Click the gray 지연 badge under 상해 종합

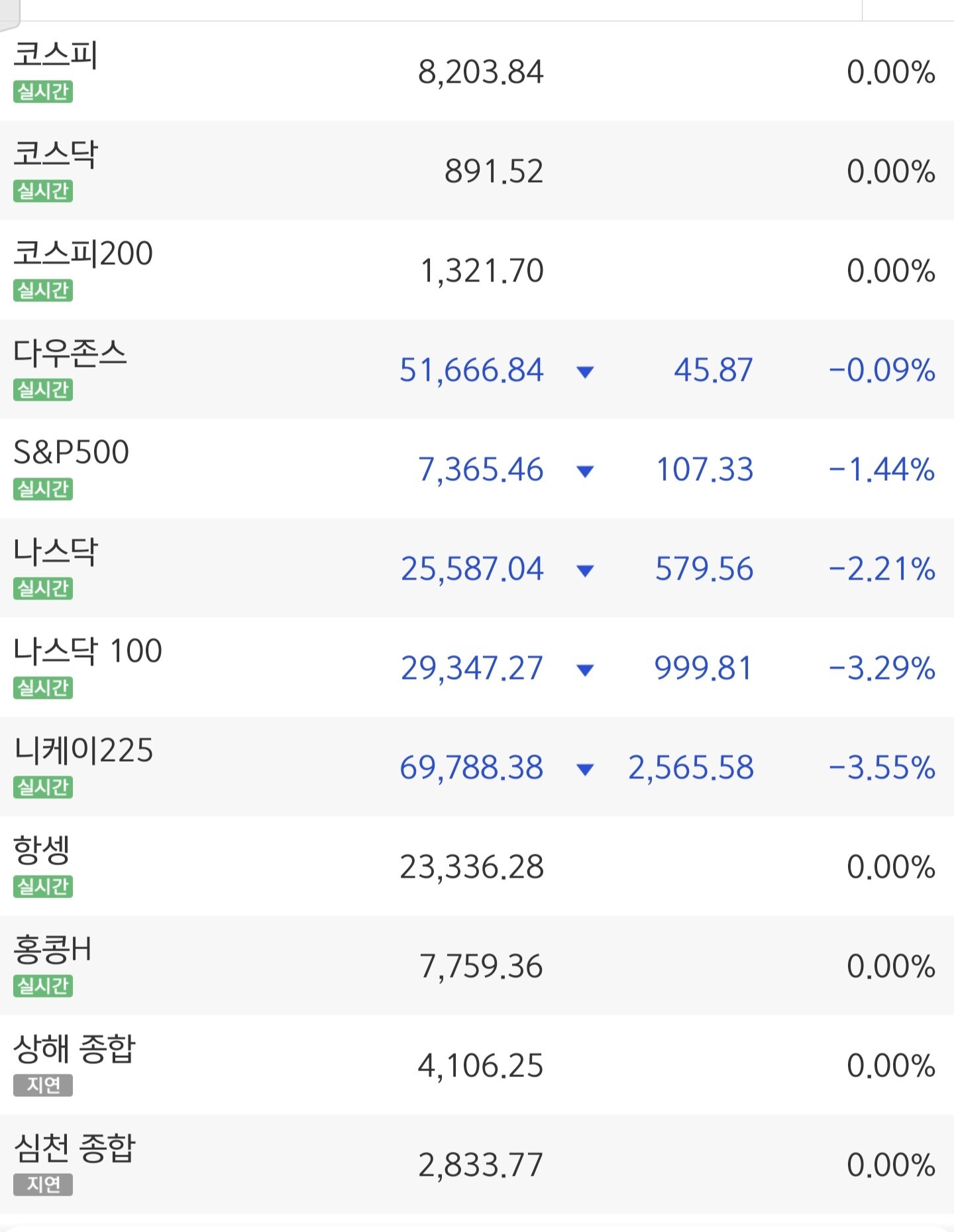43,1085
